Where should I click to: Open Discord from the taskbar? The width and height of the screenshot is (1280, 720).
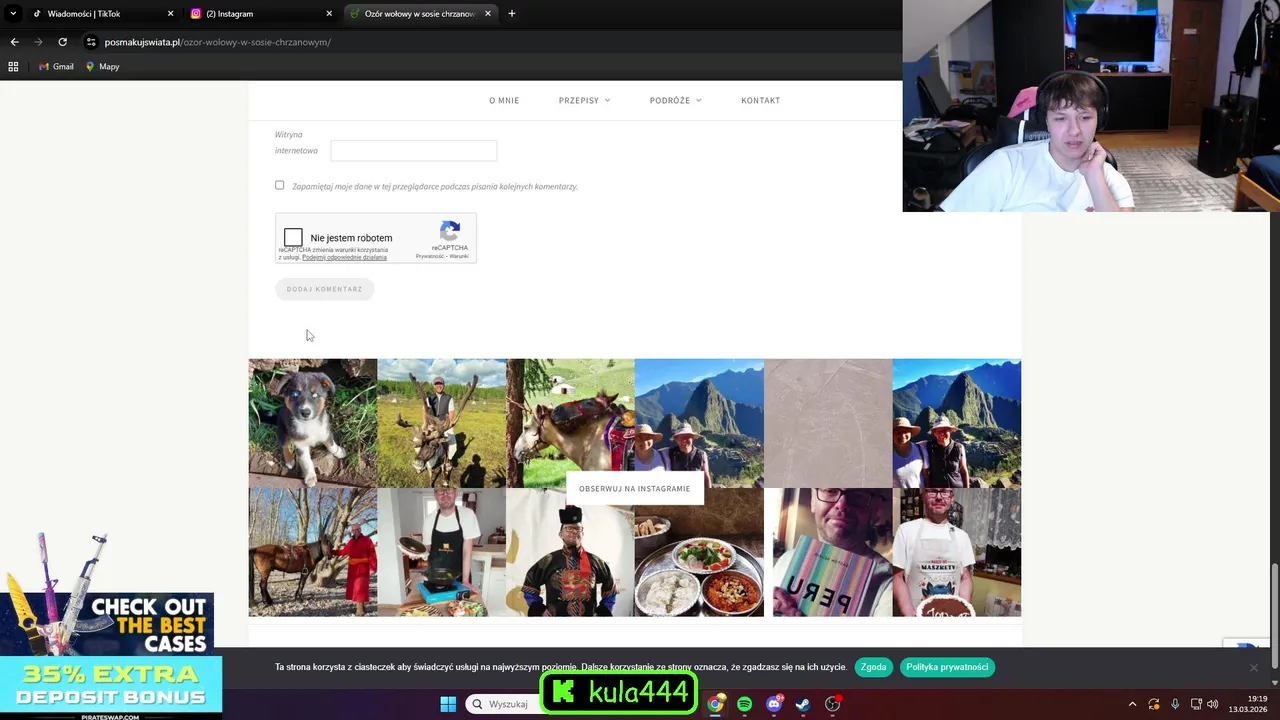[774, 704]
